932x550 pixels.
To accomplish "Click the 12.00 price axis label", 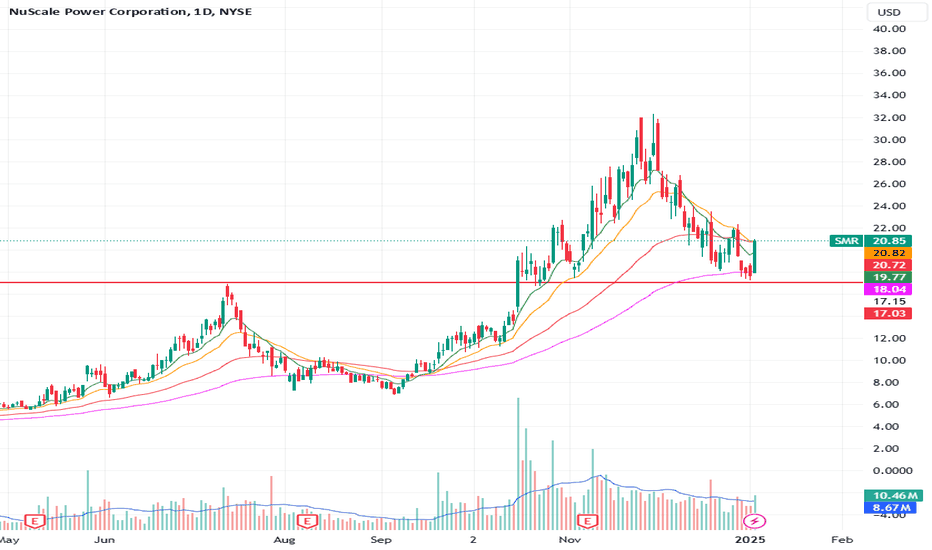I will click(x=889, y=338).
